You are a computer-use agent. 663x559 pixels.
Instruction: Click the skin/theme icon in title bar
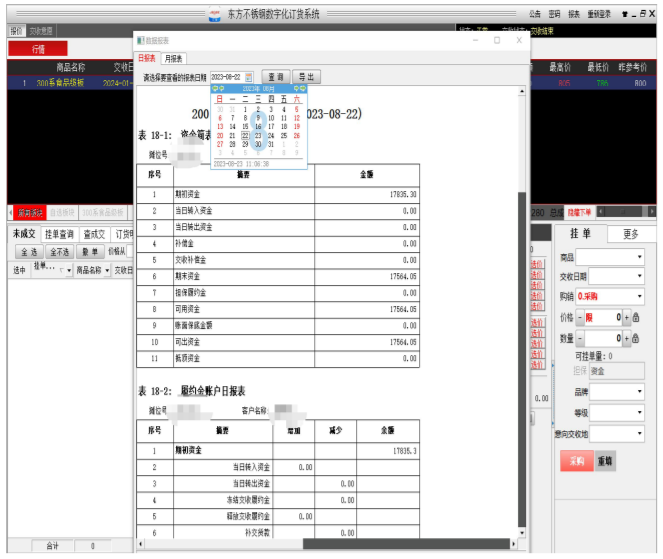click(x=625, y=15)
